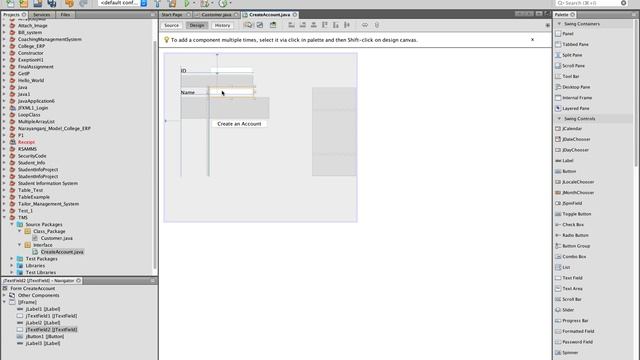Expand Test Packages node
Screen dimensions: 640x360
click(x=12, y=259)
